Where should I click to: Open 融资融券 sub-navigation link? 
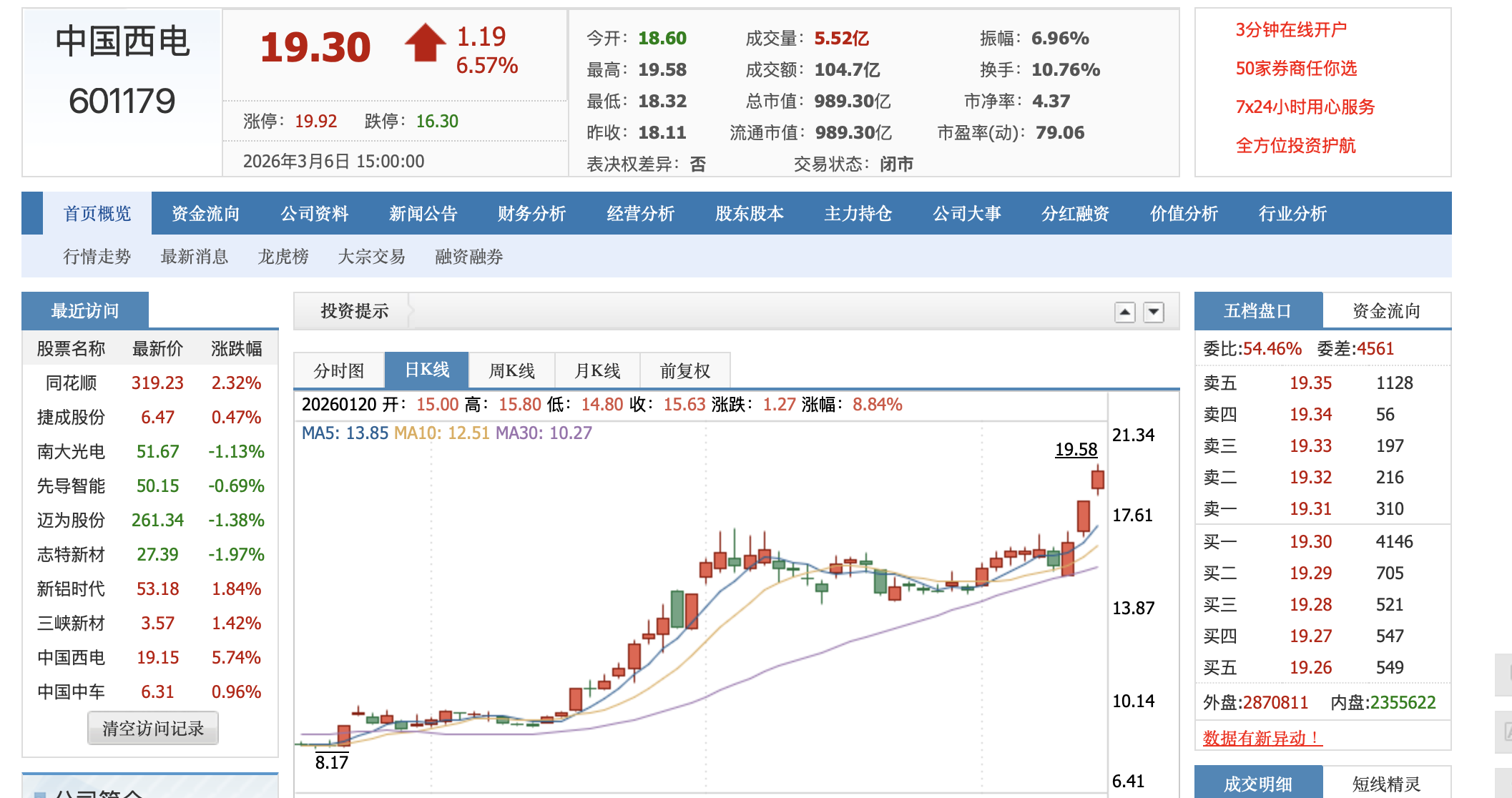(x=468, y=256)
